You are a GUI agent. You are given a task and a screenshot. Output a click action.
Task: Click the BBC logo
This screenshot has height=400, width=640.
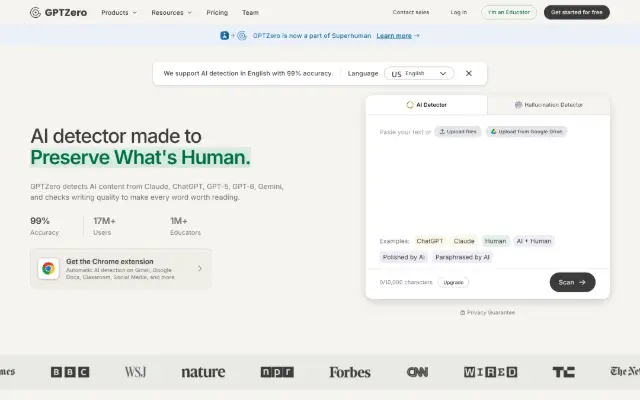pos(70,372)
